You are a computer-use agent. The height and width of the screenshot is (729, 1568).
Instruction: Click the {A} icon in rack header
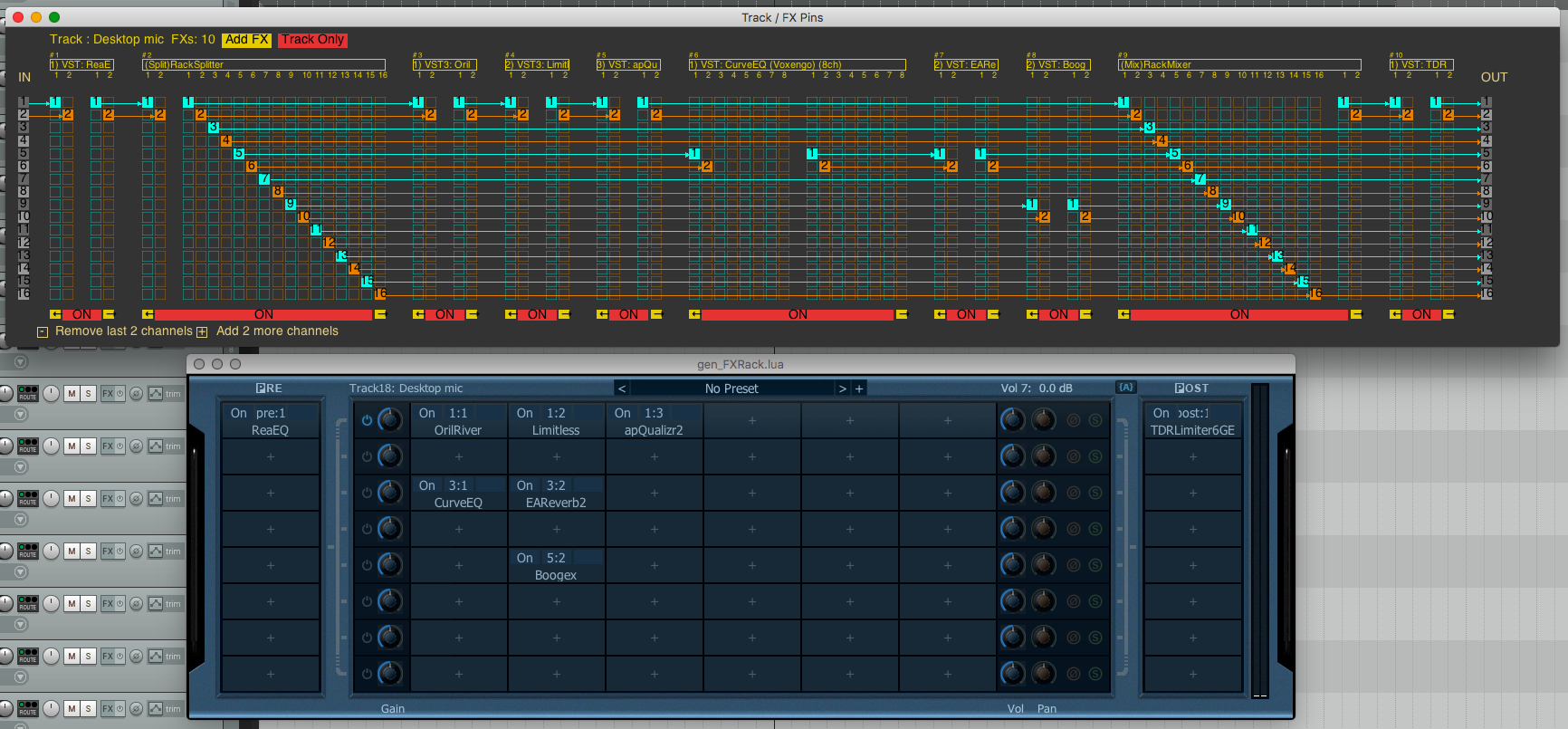(x=1125, y=388)
